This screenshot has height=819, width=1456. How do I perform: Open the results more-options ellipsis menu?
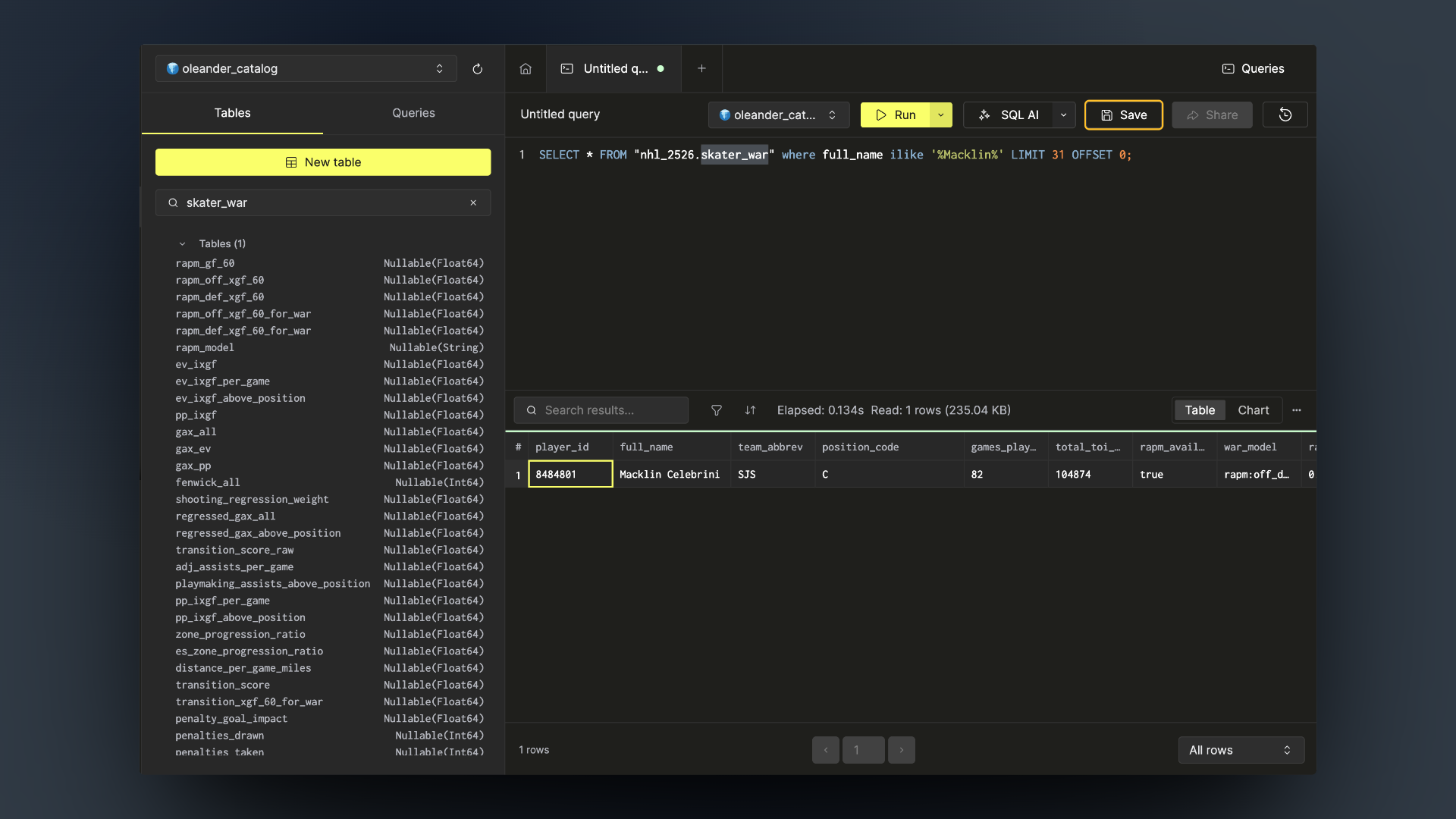1297,410
